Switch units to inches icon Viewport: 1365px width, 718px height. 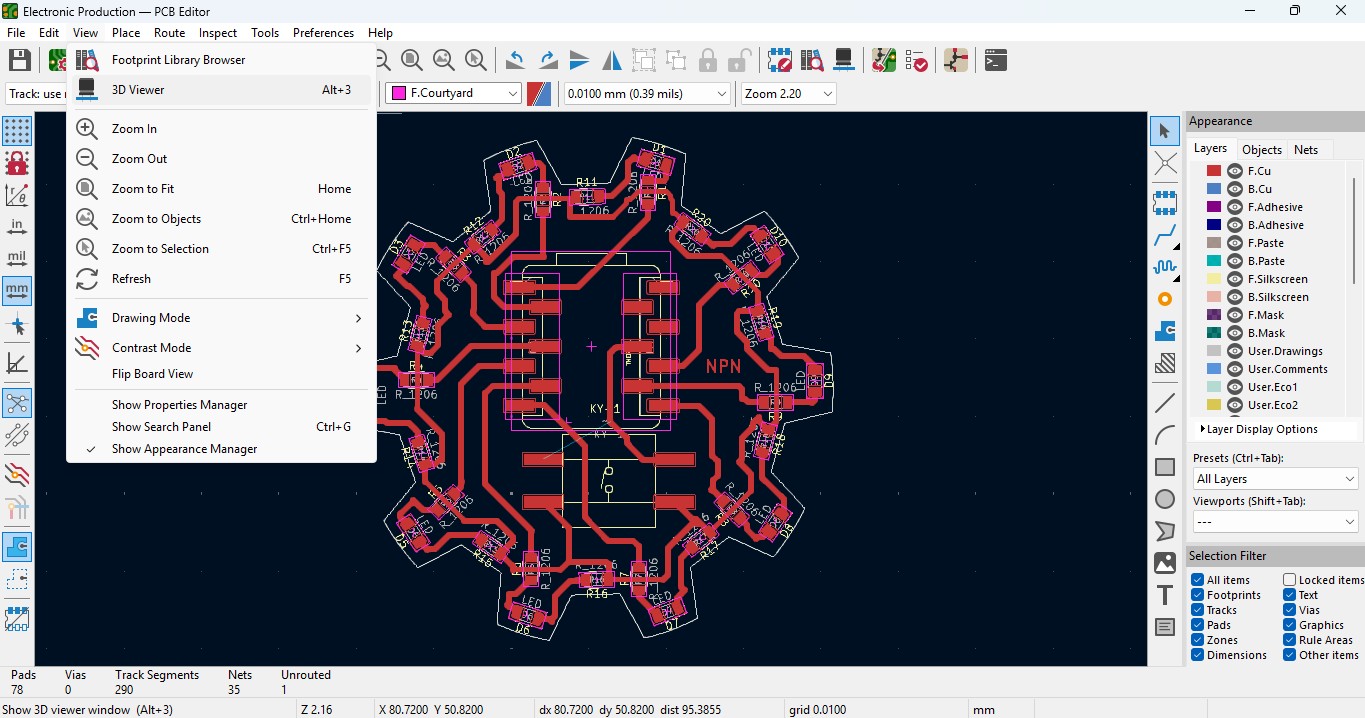coord(17,227)
